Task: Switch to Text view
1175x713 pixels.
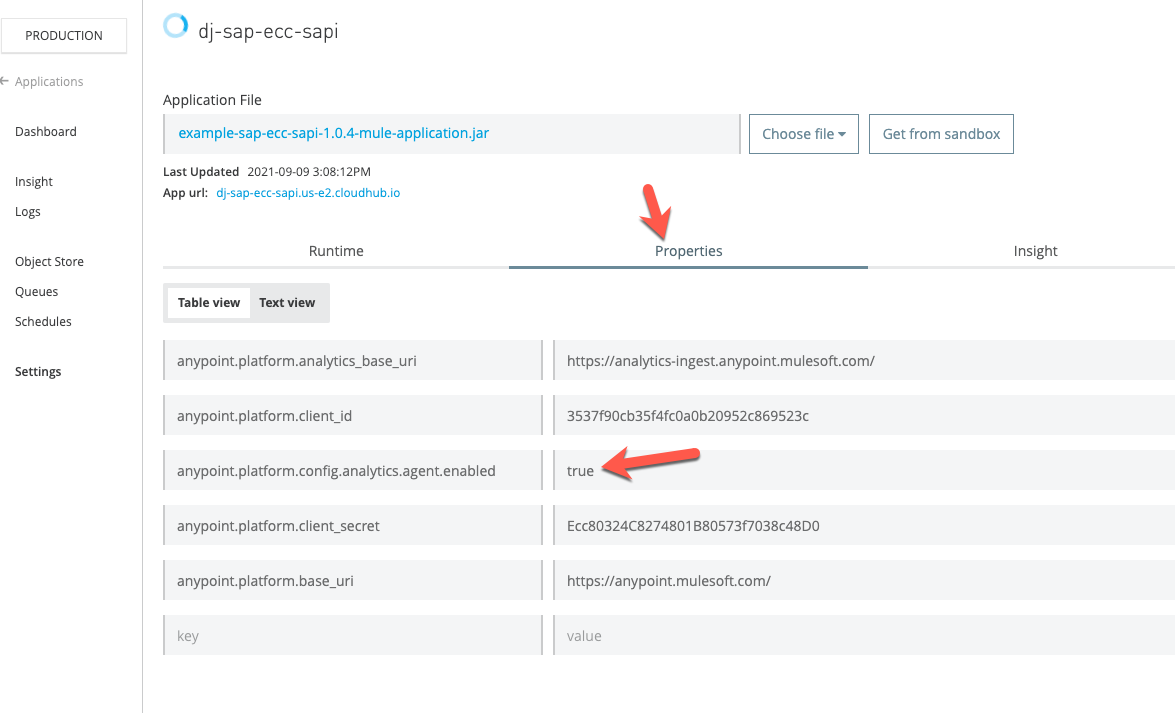Action: 287,301
